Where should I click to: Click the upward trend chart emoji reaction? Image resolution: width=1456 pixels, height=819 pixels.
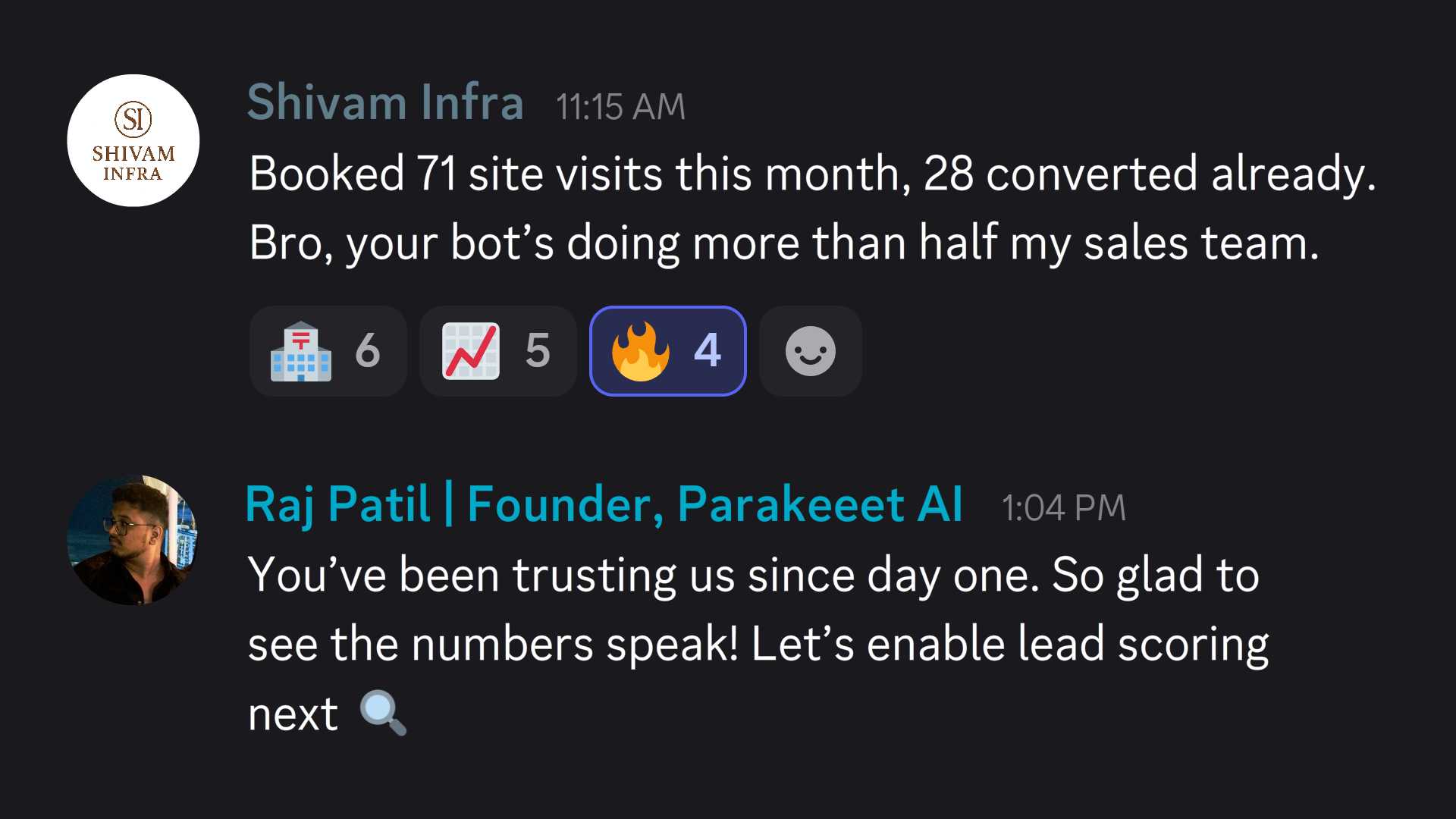(470, 350)
